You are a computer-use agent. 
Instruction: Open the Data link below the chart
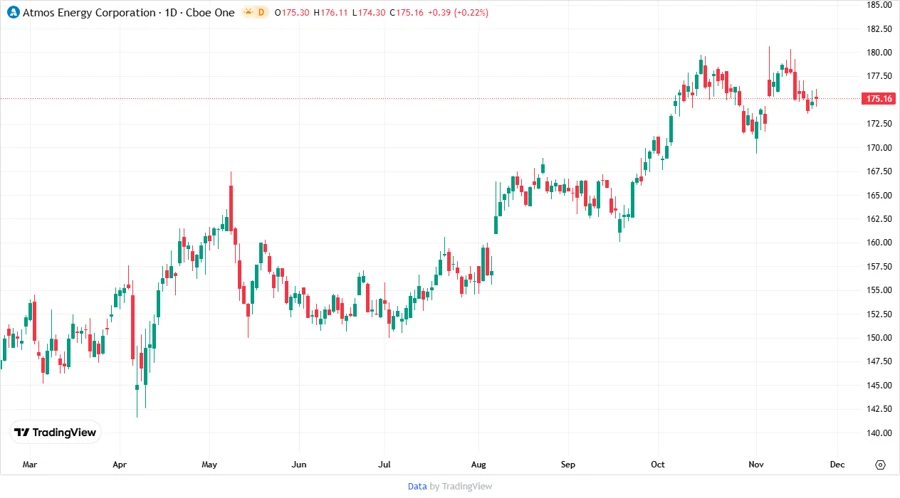coord(417,487)
